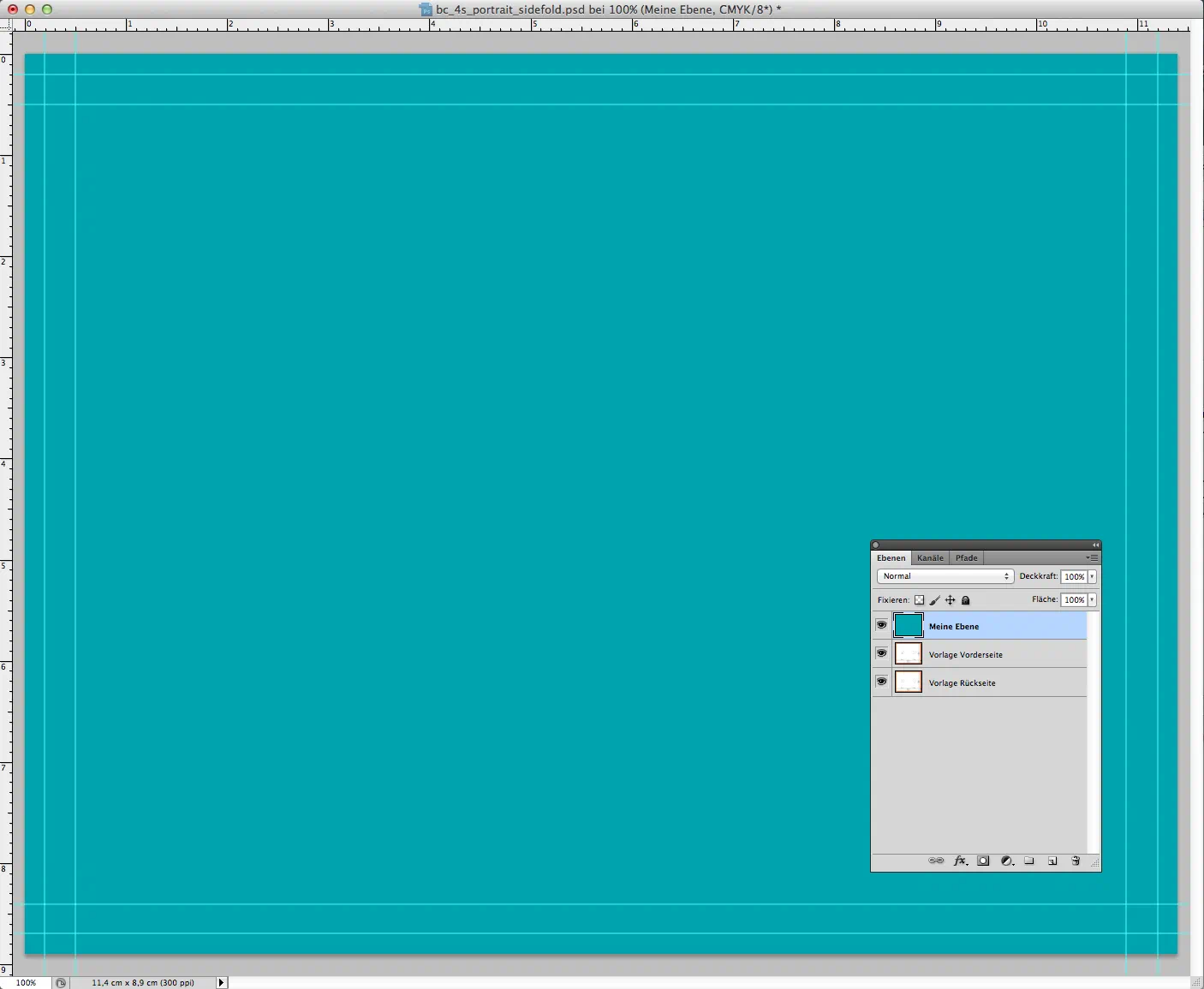
Task: Toggle lock transparent pixels checkerboard
Action: 919,600
